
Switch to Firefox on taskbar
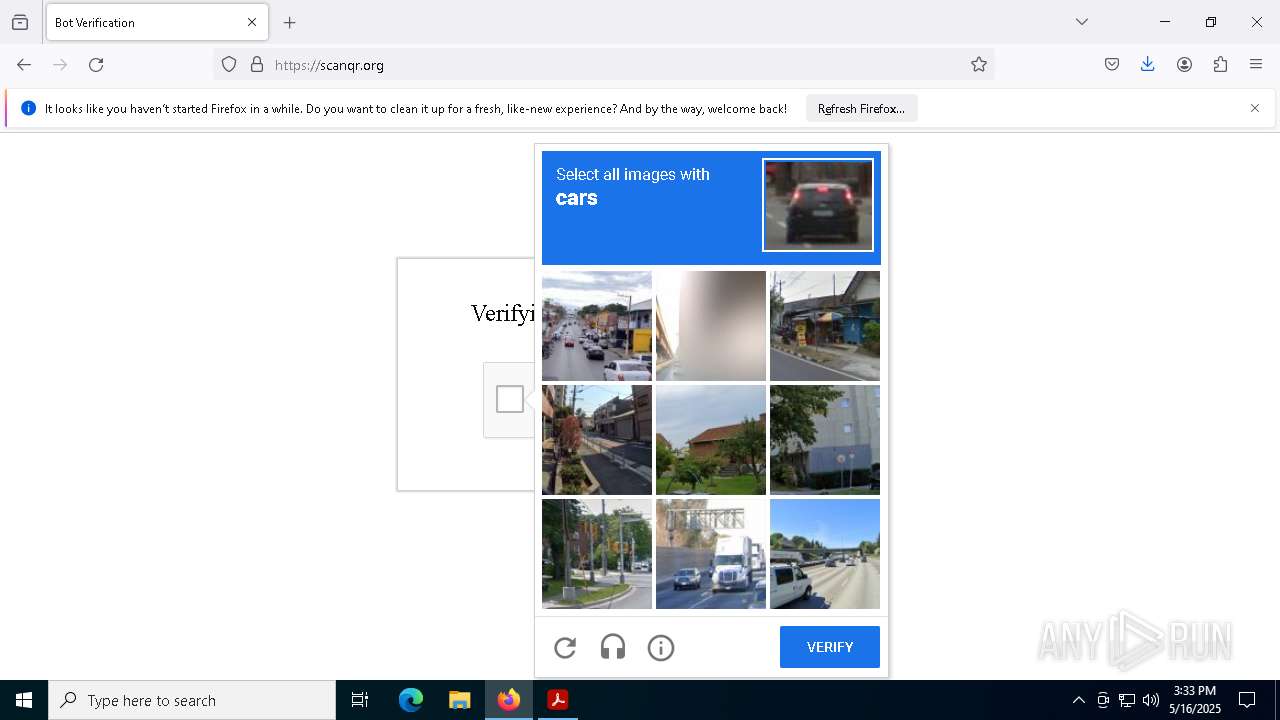(509, 700)
